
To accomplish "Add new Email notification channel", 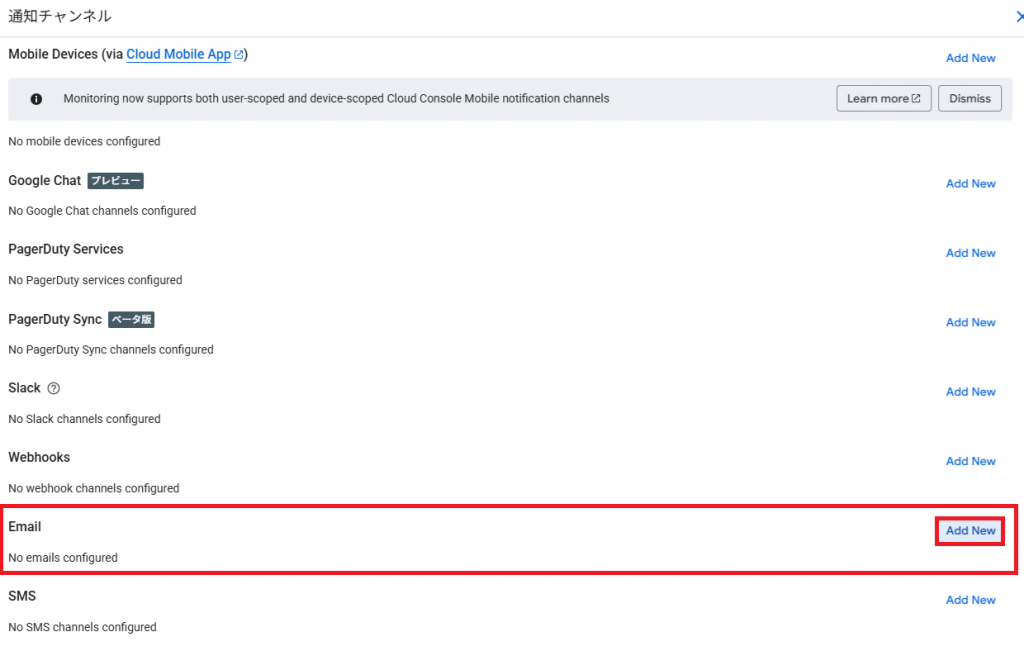I will [970, 531].
